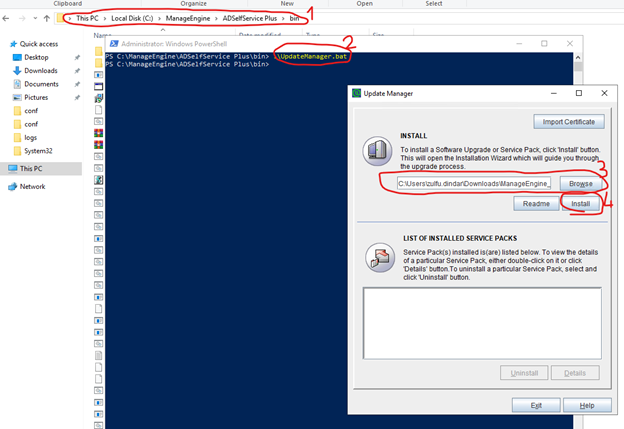624x429 pixels.
Task: Click pin icon next to Downloads
Action: point(77,71)
